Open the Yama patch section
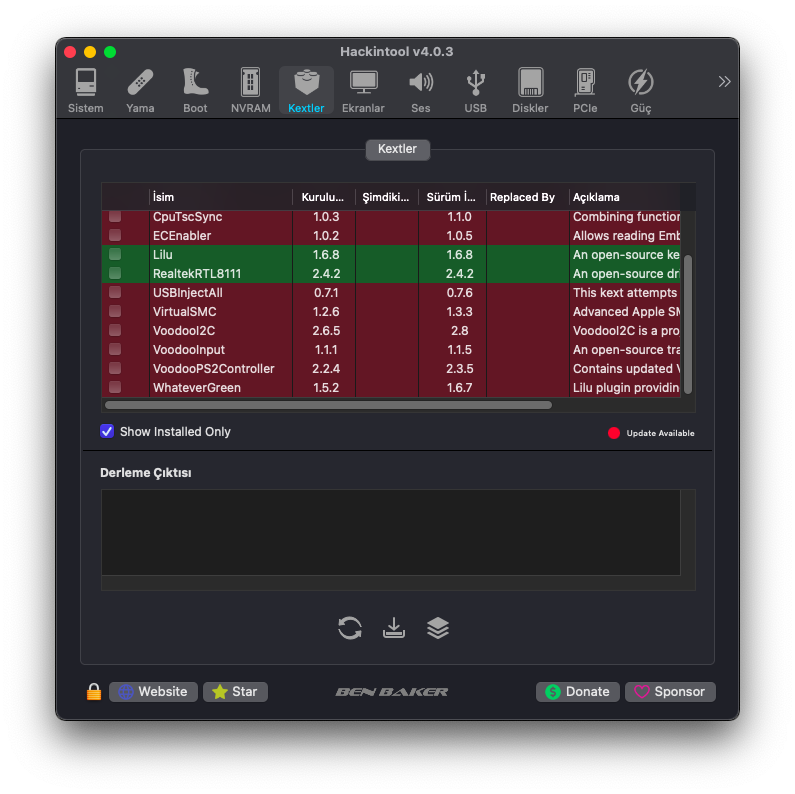The image size is (795, 794). coord(140,90)
